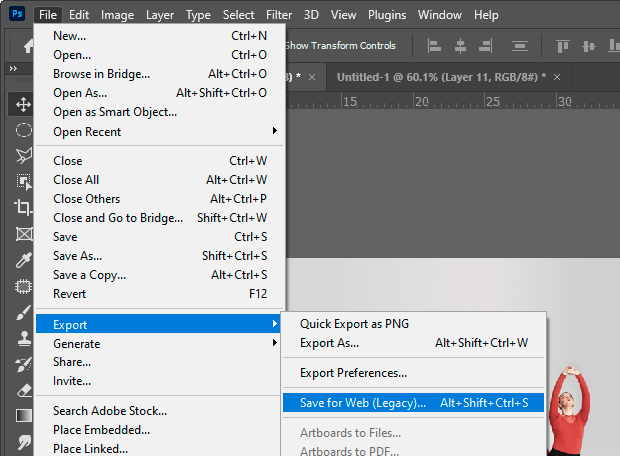Click the align top edges icon
This screenshot has width=620, height=456.
click(562, 45)
